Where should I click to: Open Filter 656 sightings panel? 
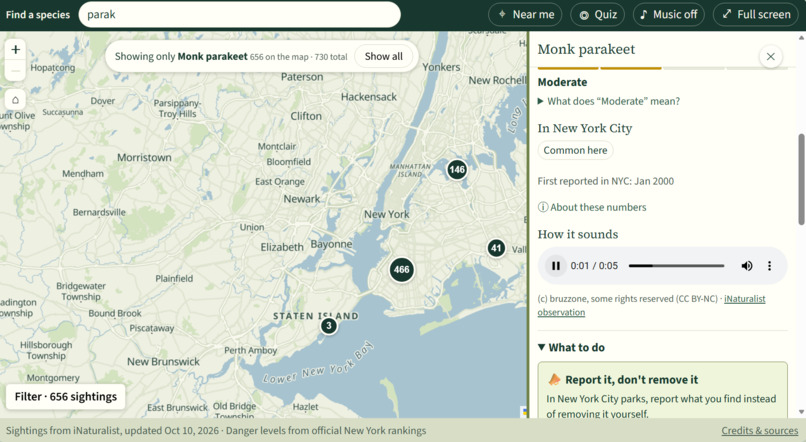pos(65,396)
